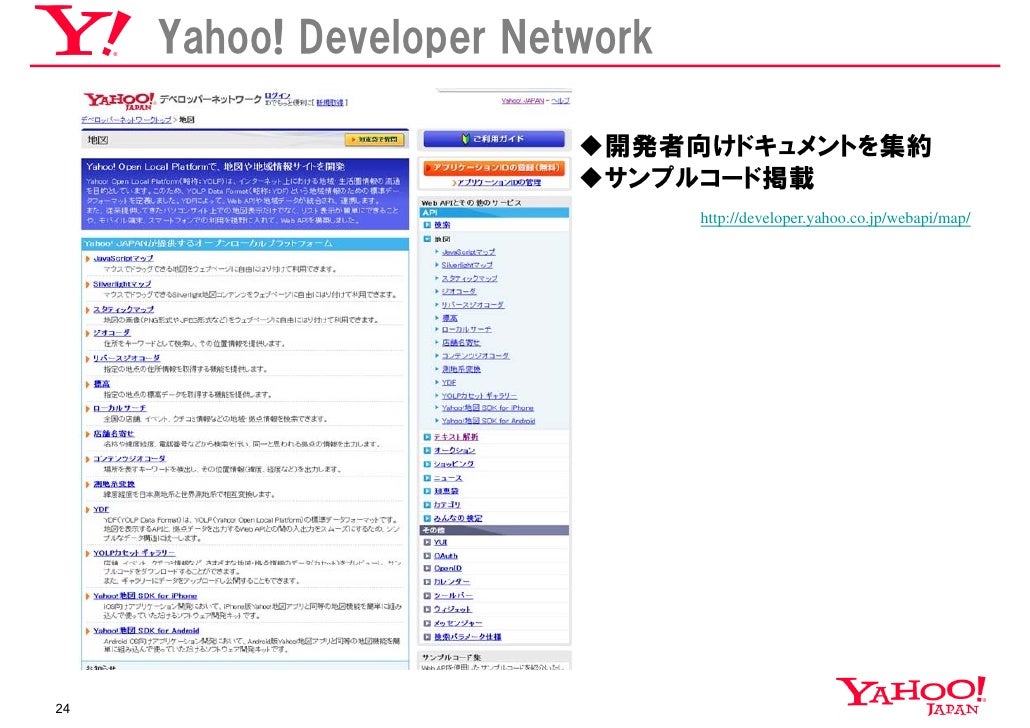Image resolution: width=1030 pixels, height=728 pixels.
Task: Open ジオコーダ in the sidebar tree
Action: pyautogui.click(x=459, y=291)
